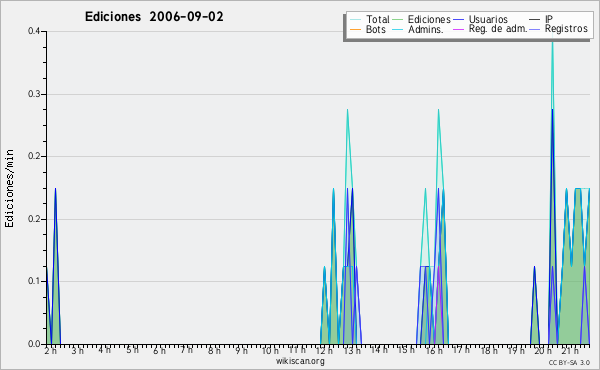Click the 14 h x-axis label
The width and height of the screenshot is (600, 370).
click(379, 350)
